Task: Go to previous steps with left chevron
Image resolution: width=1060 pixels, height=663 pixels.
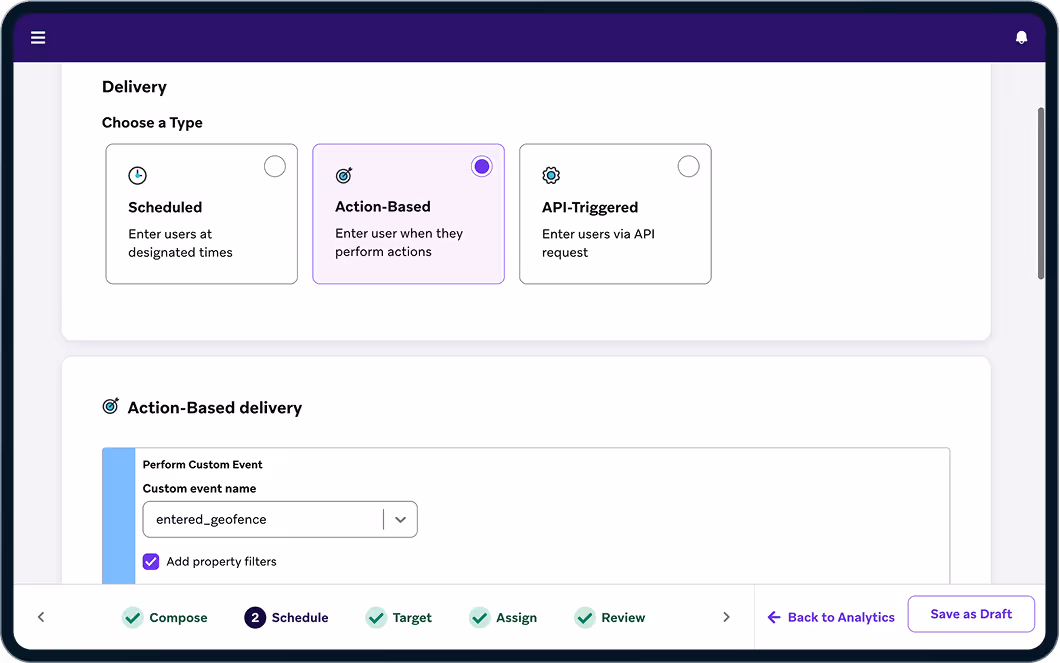Action: tap(41, 617)
